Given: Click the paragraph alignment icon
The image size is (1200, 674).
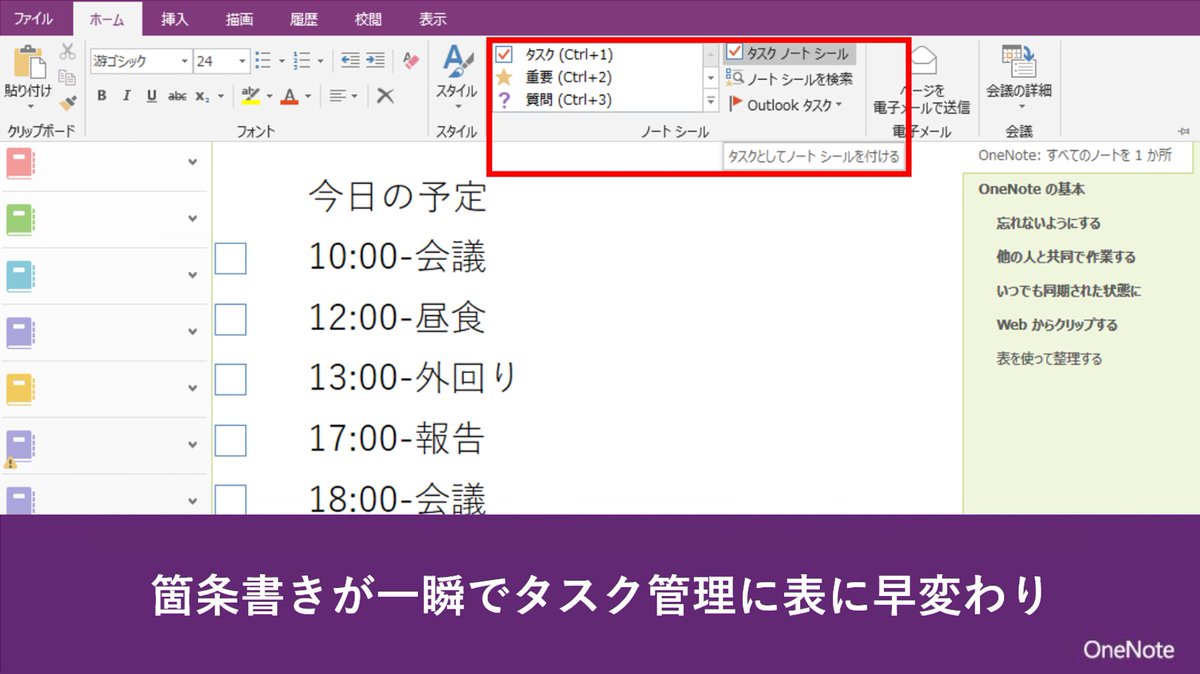Looking at the screenshot, I should pyautogui.click(x=339, y=96).
